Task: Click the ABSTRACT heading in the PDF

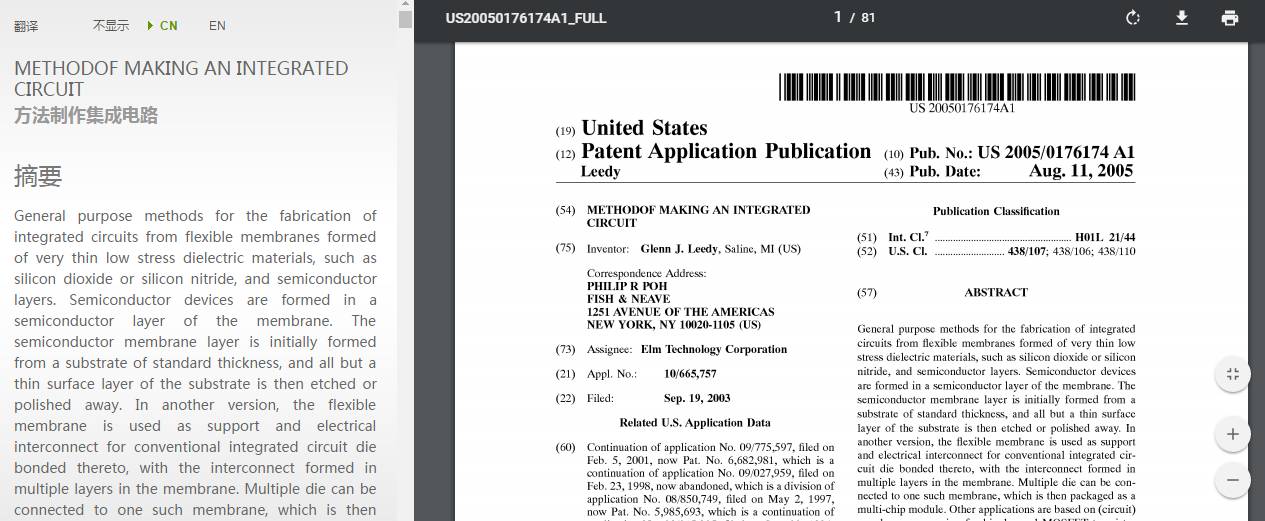Action: [996, 292]
